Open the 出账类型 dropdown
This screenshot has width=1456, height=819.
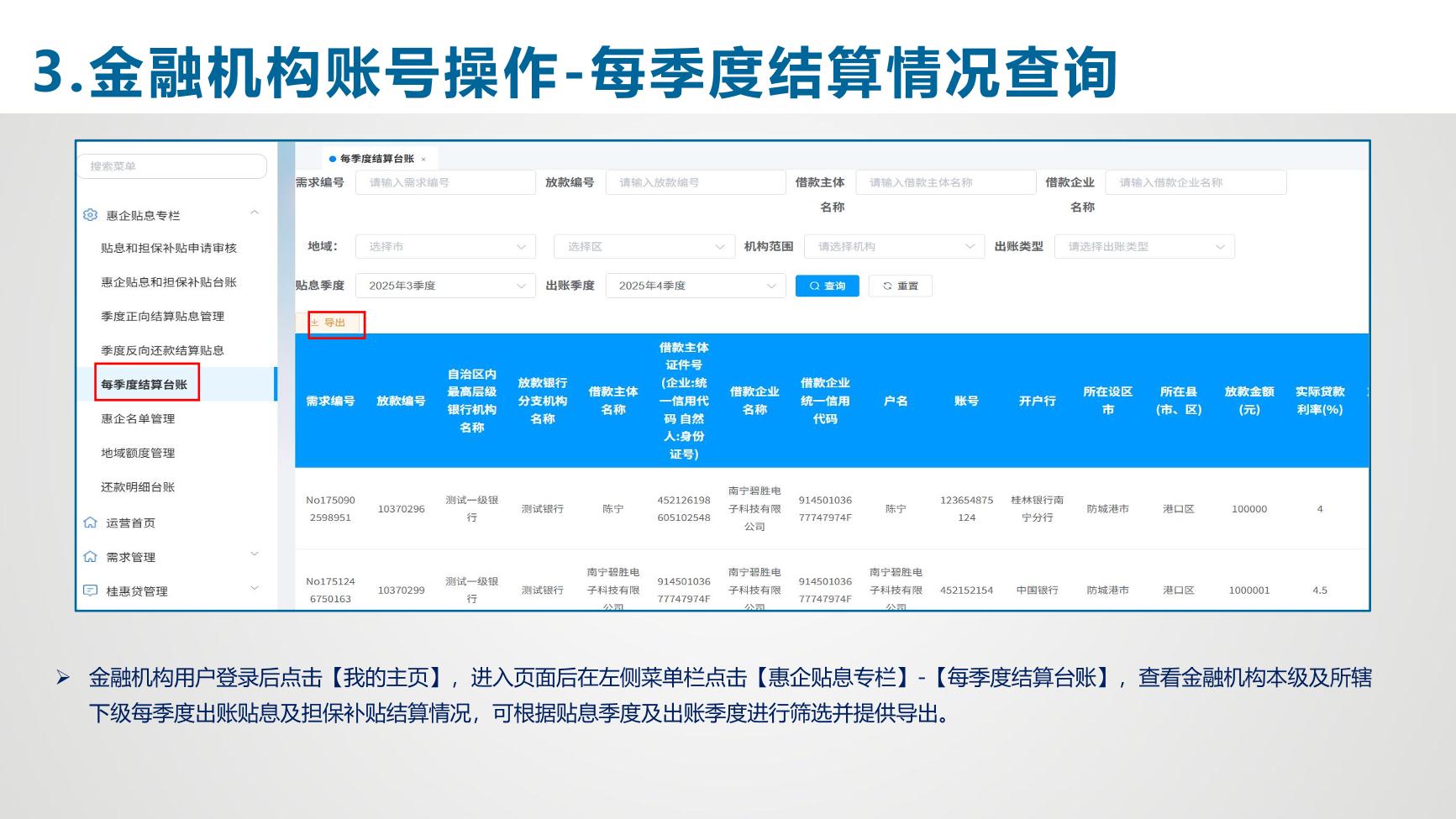[x=1143, y=246]
